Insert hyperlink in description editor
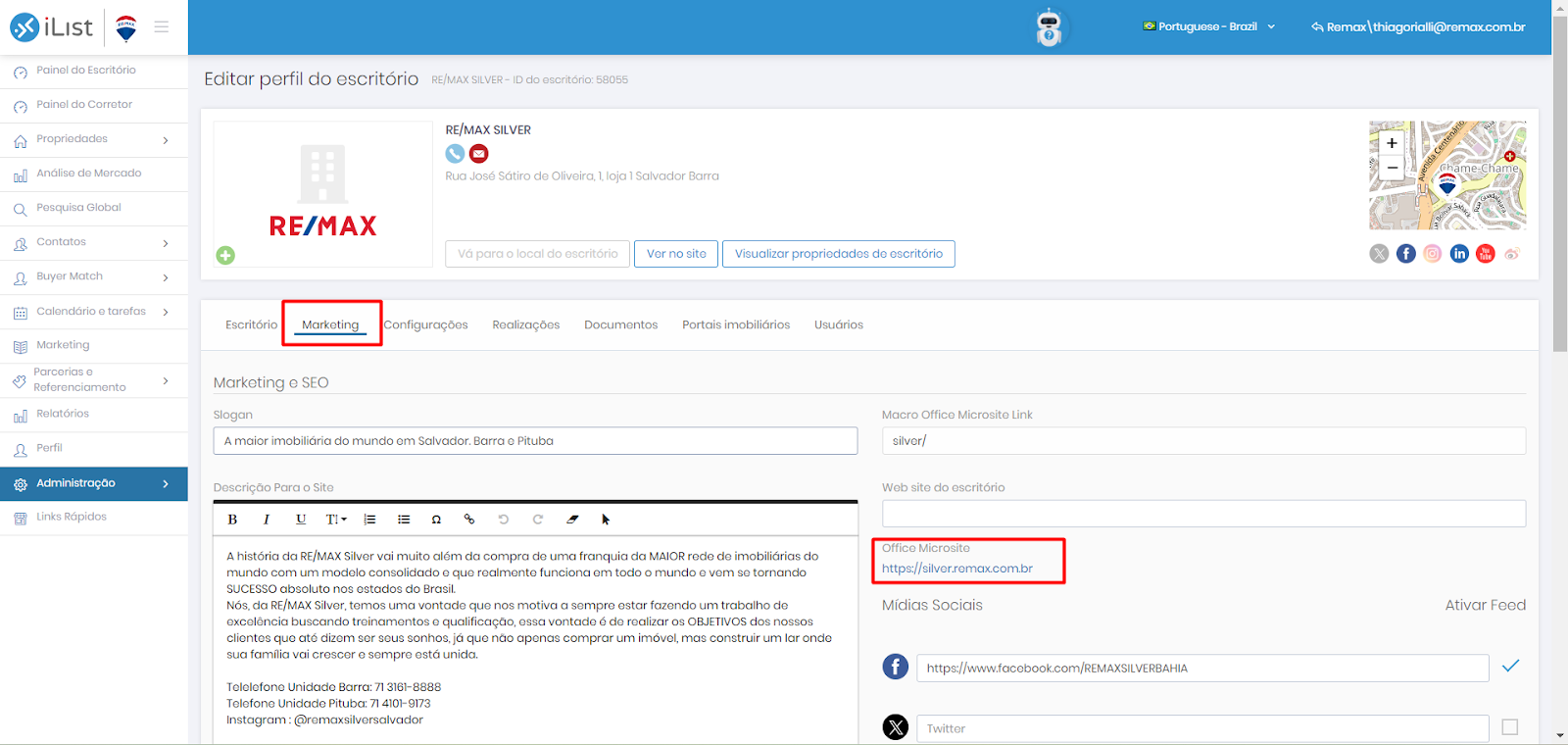This screenshot has width=1568, height=745. pos(469,520)
